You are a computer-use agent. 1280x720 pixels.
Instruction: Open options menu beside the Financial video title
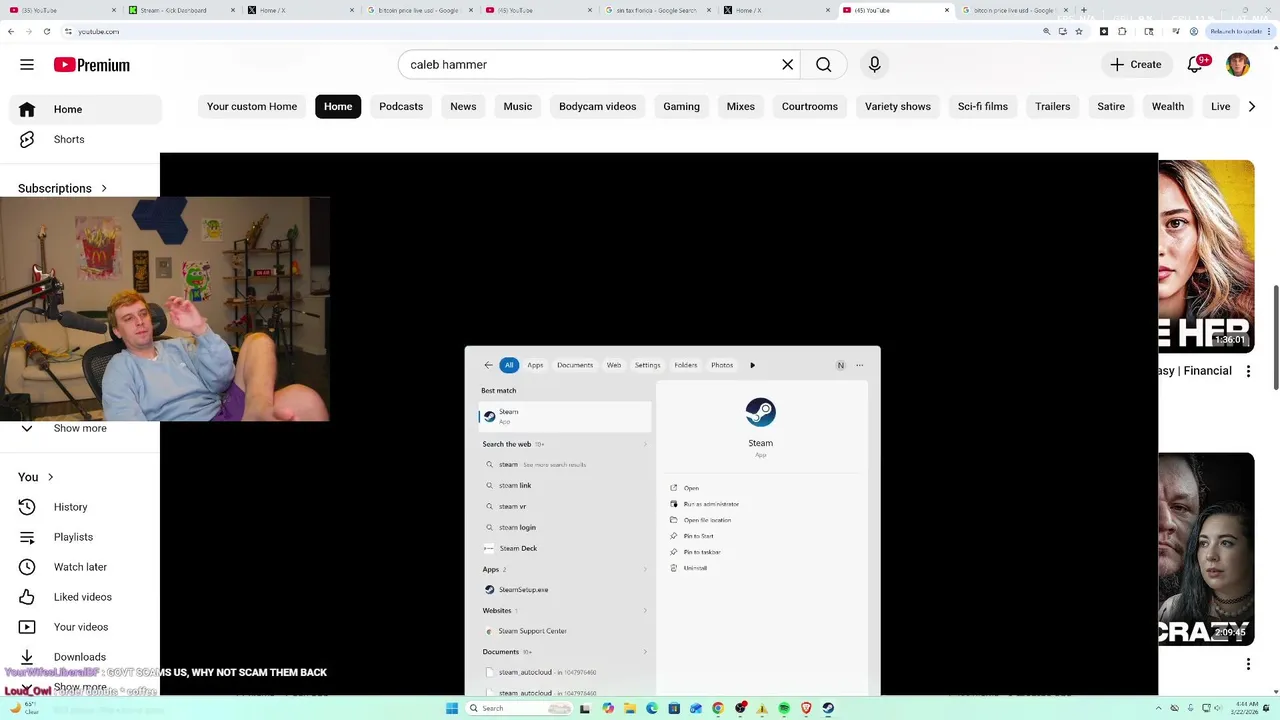[1248, 371]
